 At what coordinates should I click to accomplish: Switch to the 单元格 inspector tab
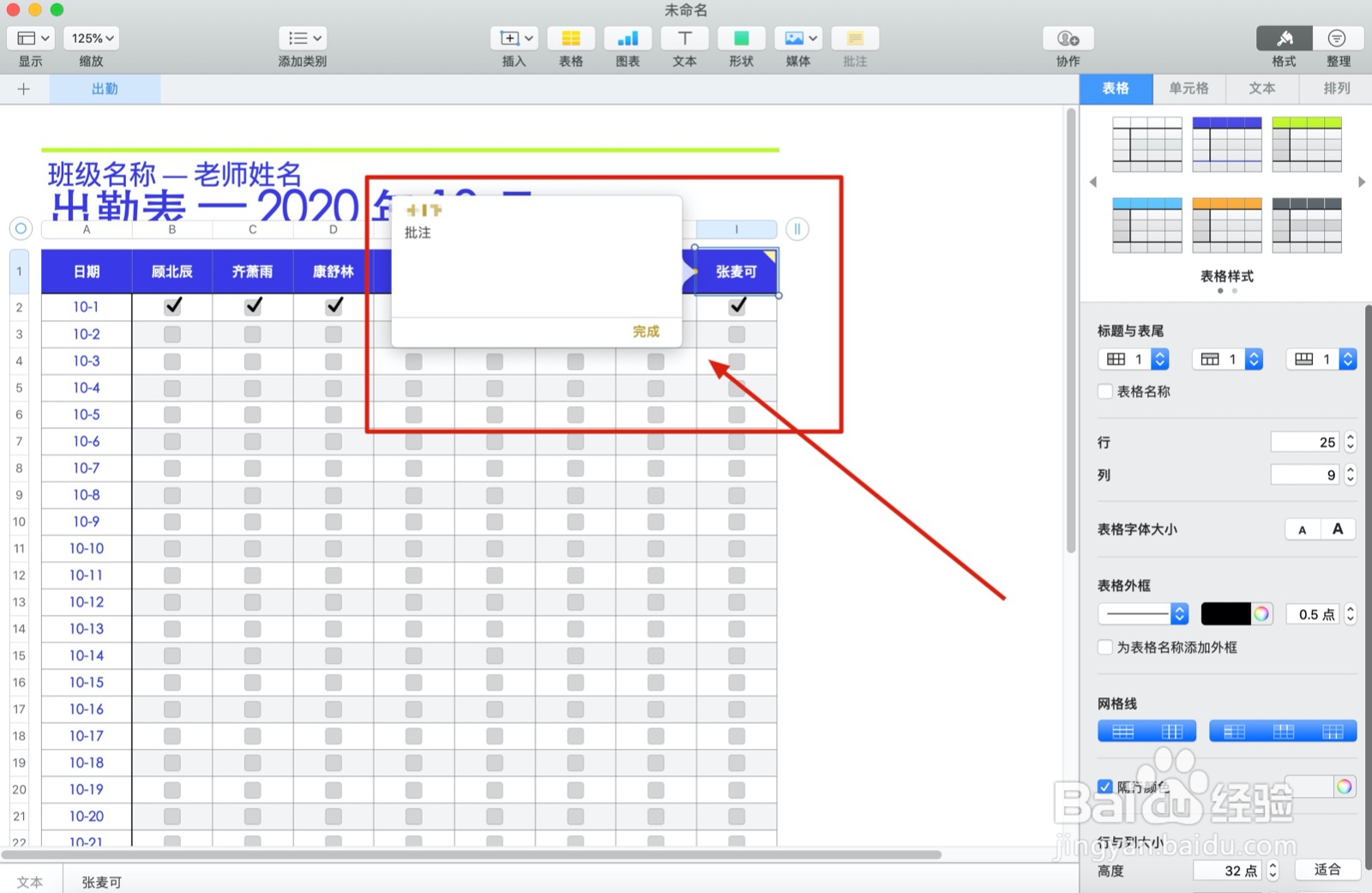1188,88
